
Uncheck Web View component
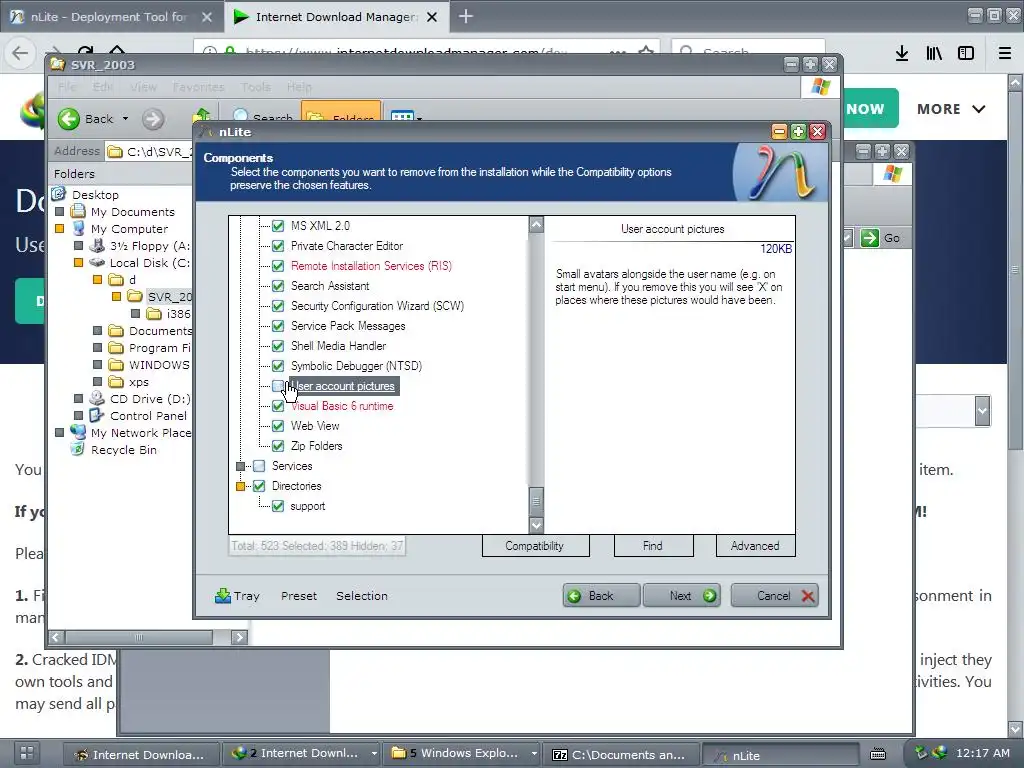coord(278,426)
